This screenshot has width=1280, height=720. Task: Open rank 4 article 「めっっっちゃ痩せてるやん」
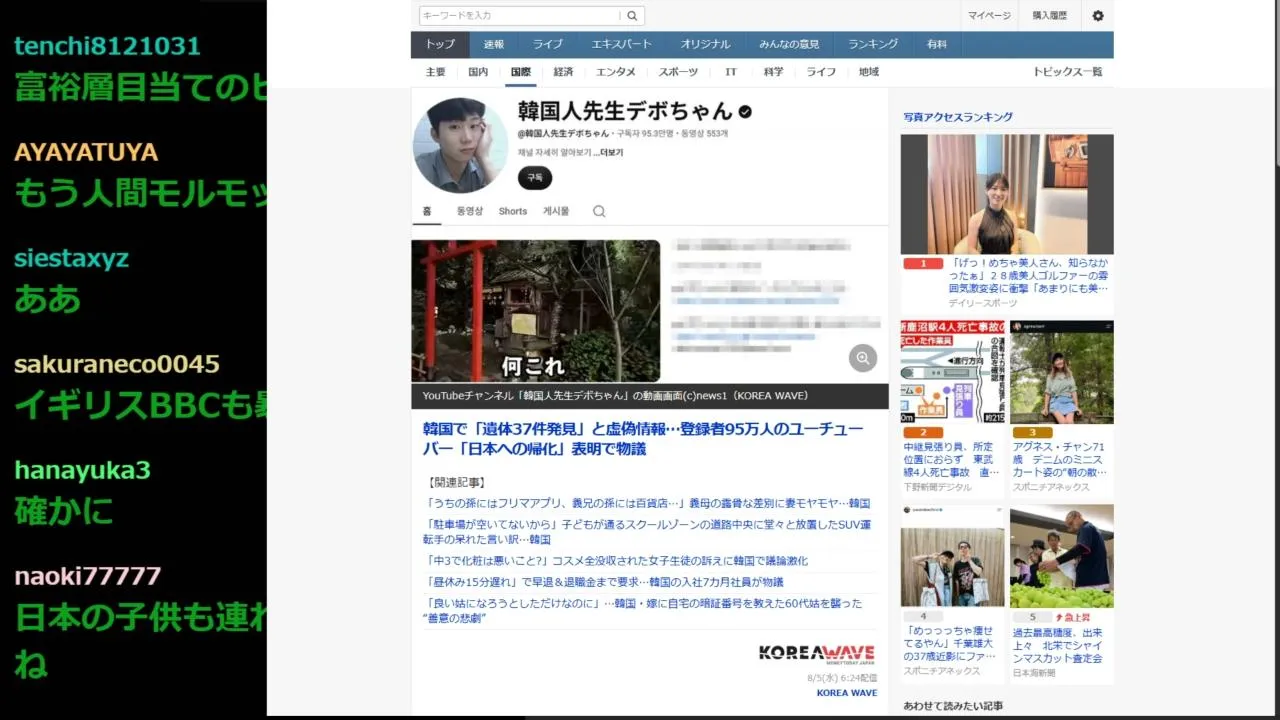coord(952,644)
